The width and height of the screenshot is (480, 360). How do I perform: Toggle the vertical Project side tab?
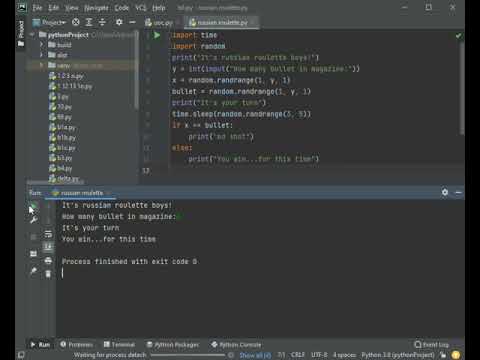(x=21, y=33)
